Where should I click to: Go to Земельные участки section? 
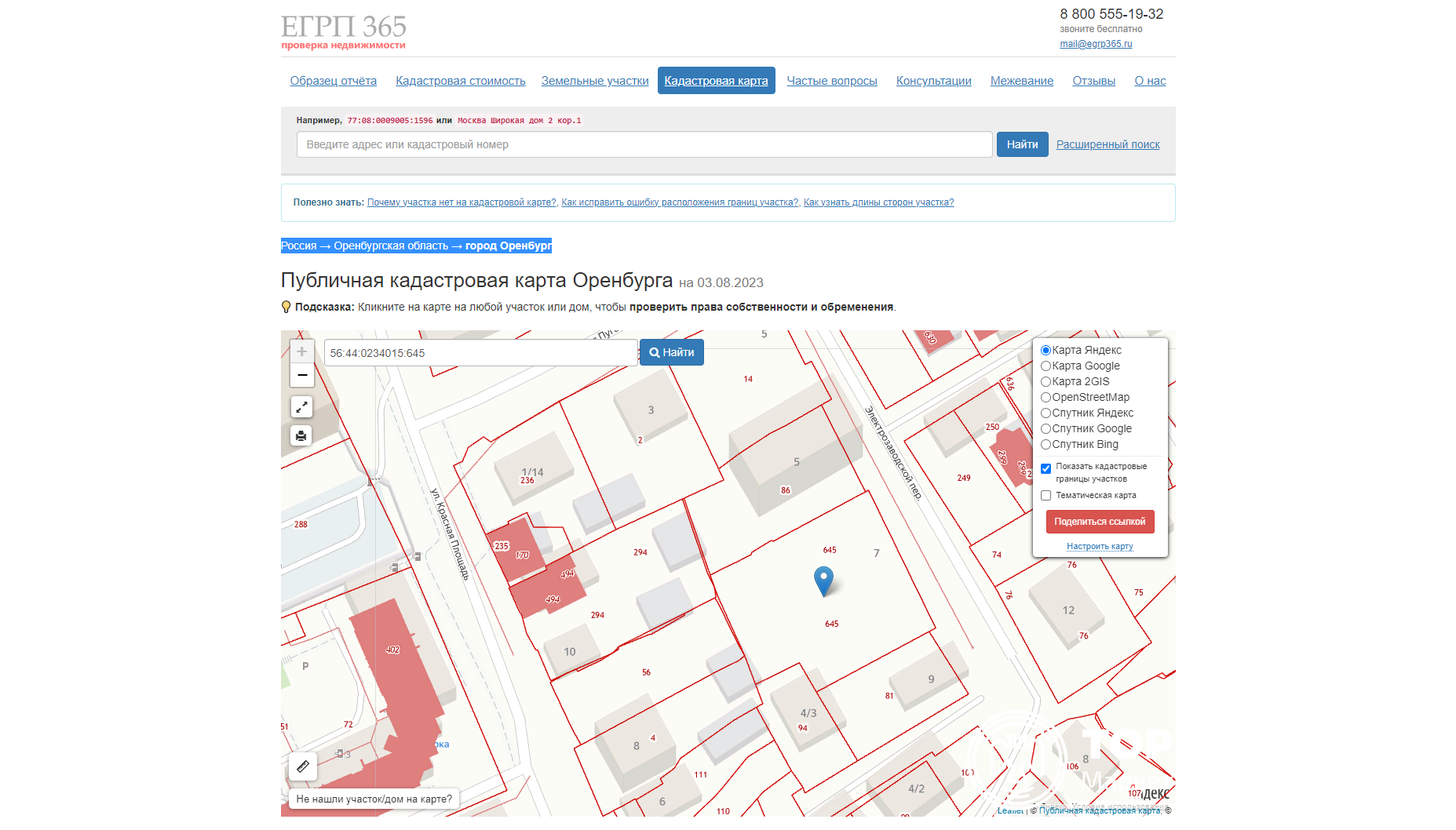tap(595, 81)
